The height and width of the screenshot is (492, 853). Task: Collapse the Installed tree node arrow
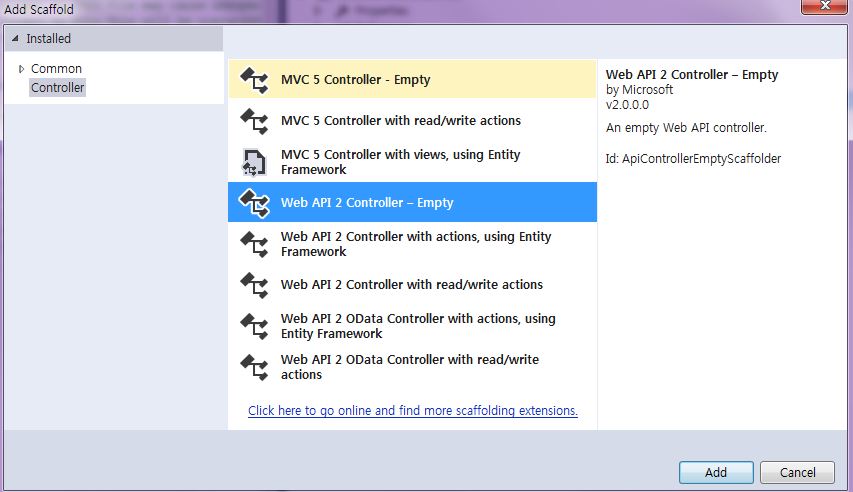[15, 39]
